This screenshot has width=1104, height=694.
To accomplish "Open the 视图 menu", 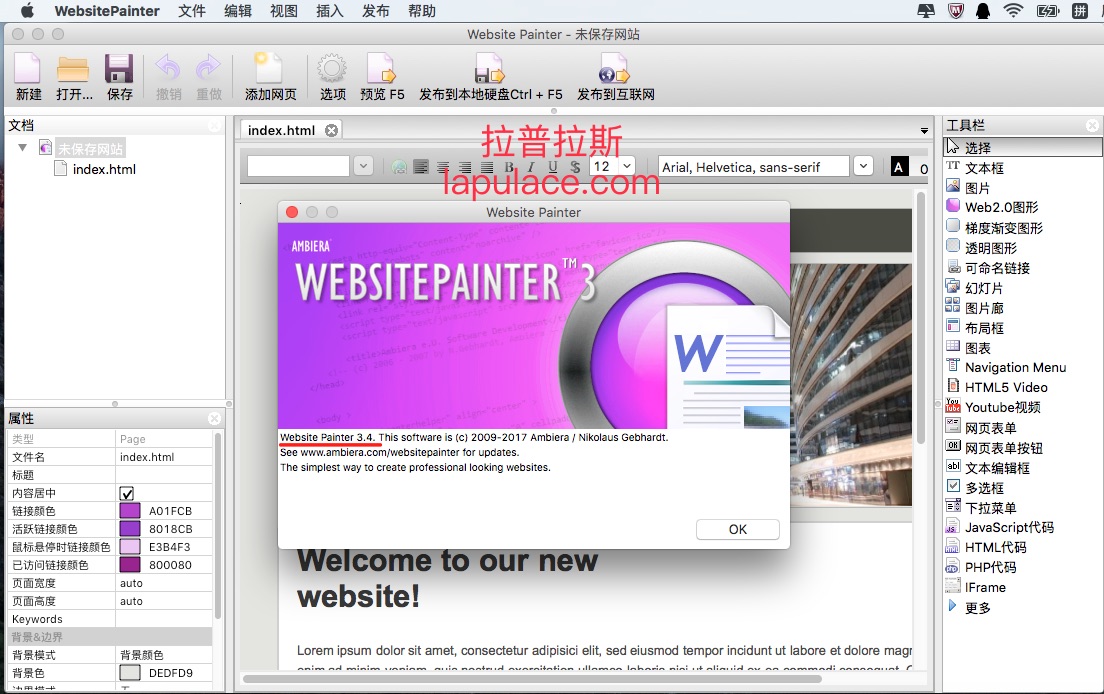I will [x=284, y=11].
